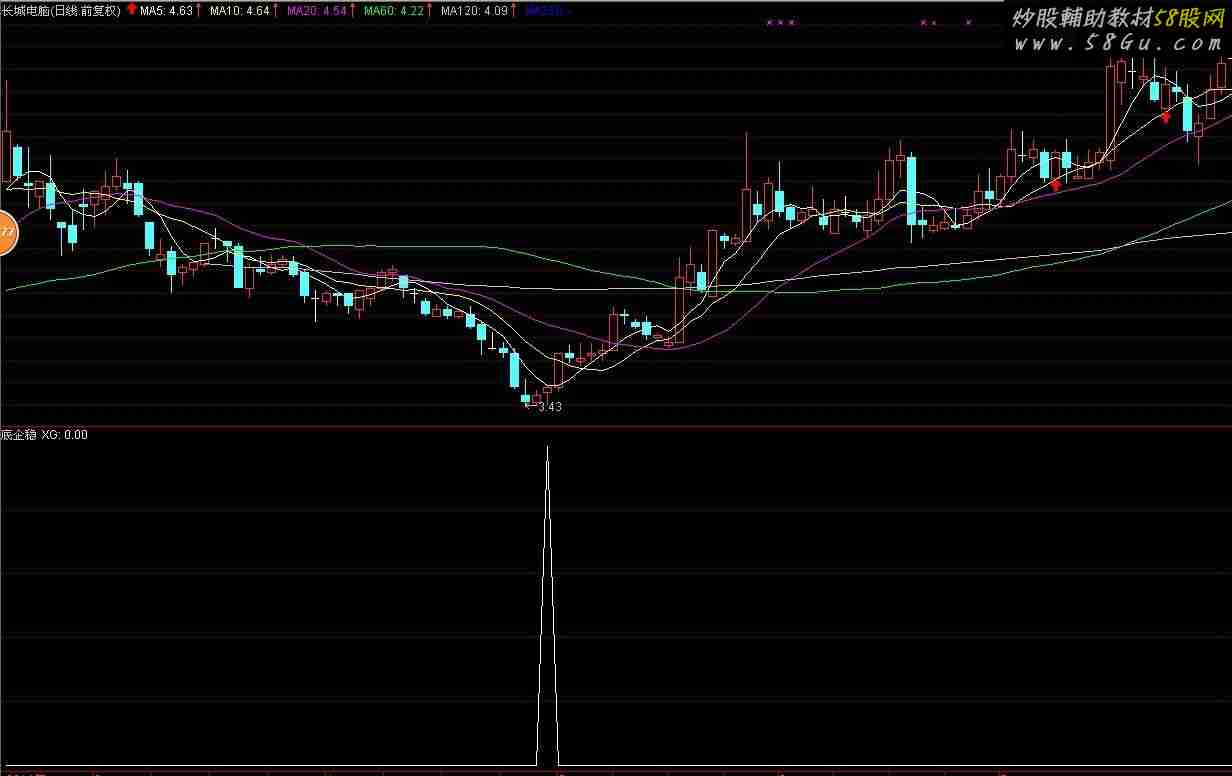Click the red arrow marker below mid-right candles
Image resolution: width=1232 pixels, height=776 pixels.
point(1055,185)
